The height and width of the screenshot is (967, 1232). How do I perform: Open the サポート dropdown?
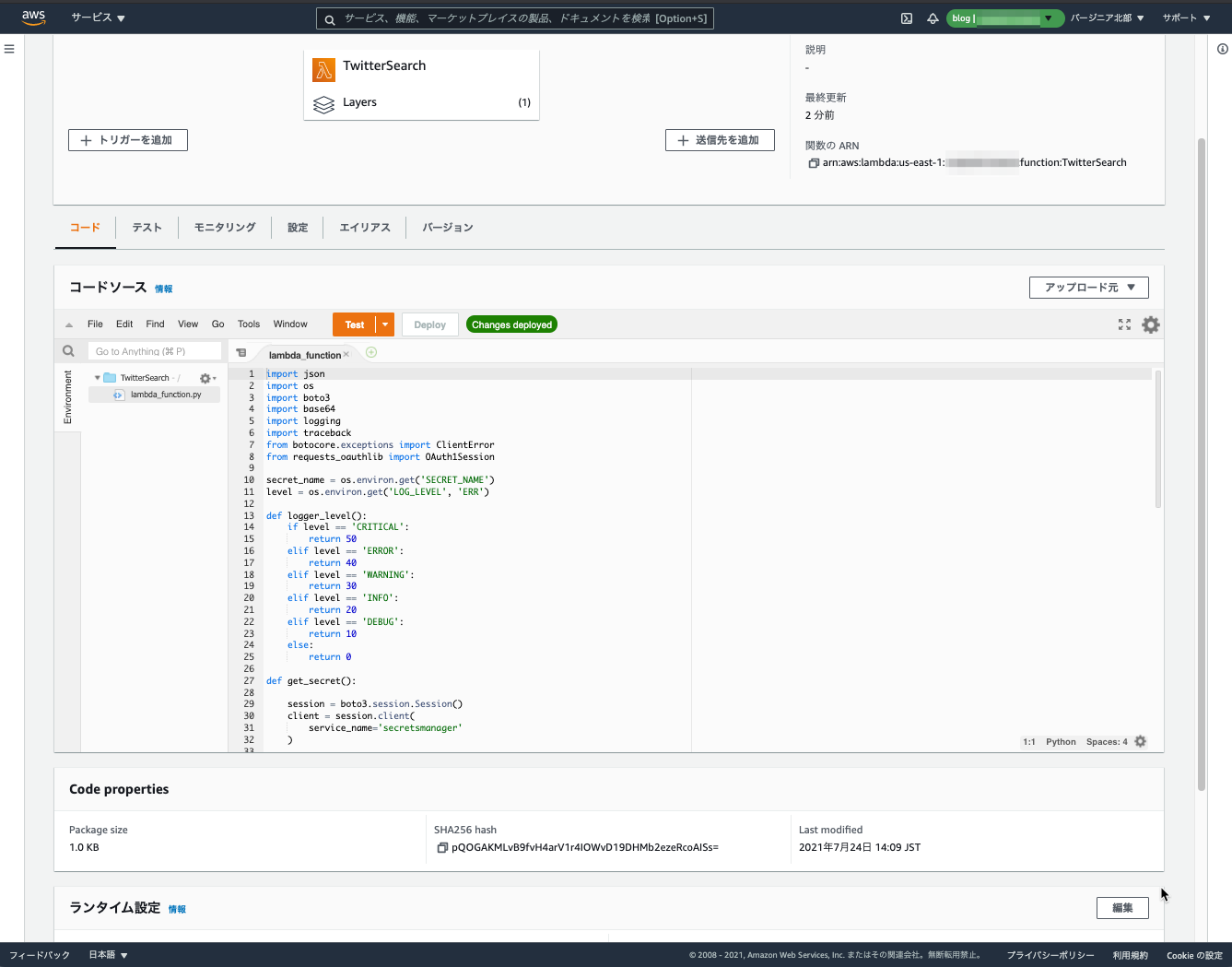click(1186, 18)
